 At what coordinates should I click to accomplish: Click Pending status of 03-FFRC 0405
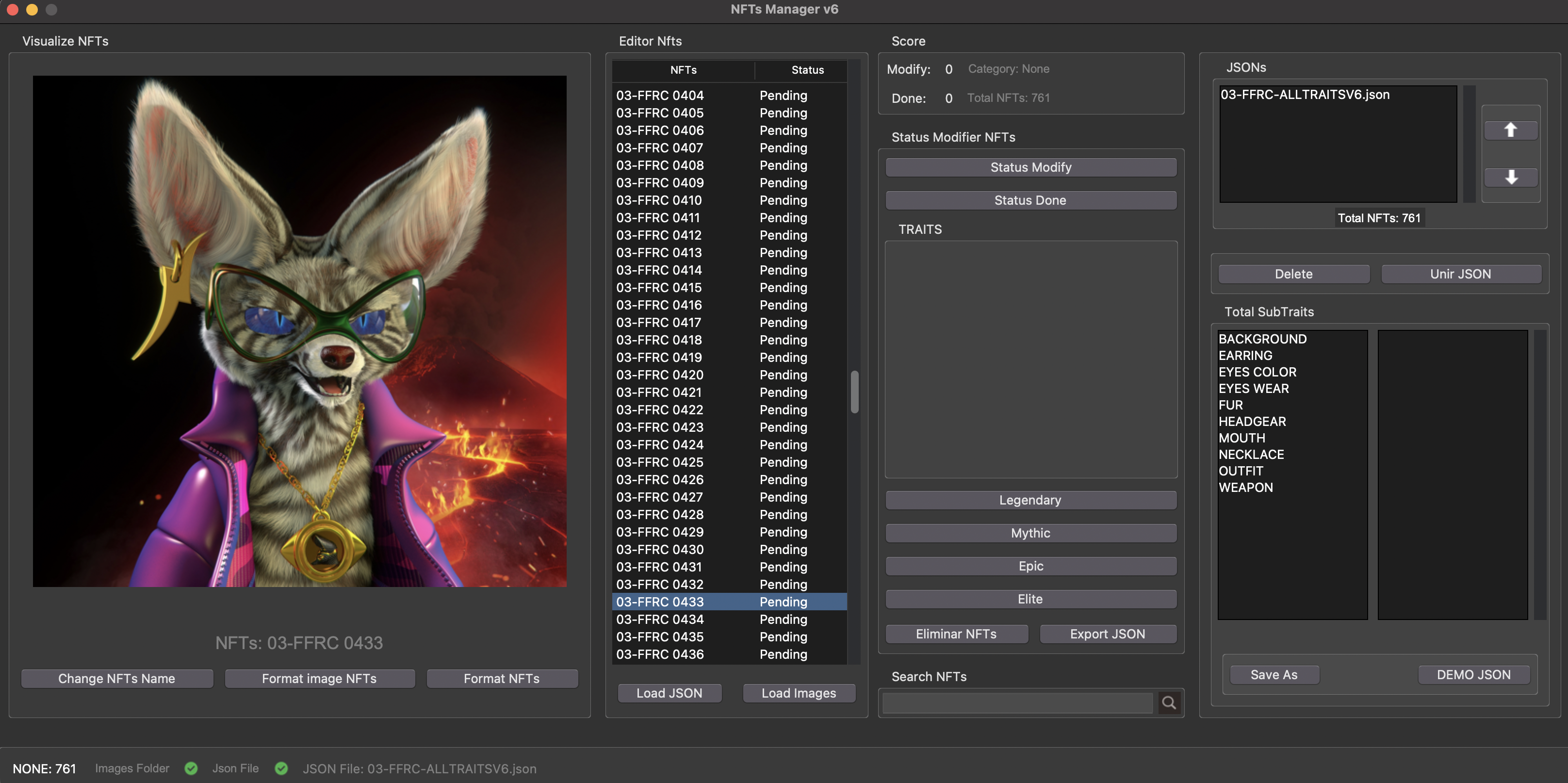[784, 113]
